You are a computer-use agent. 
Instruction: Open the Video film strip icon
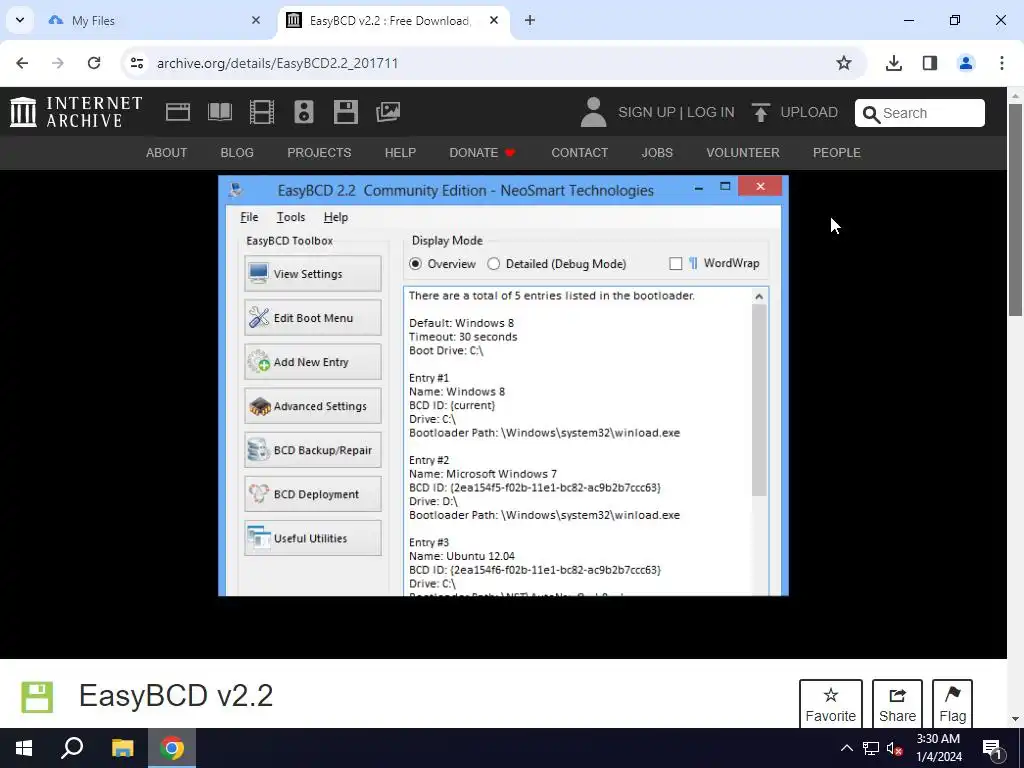tap(262, 112)
